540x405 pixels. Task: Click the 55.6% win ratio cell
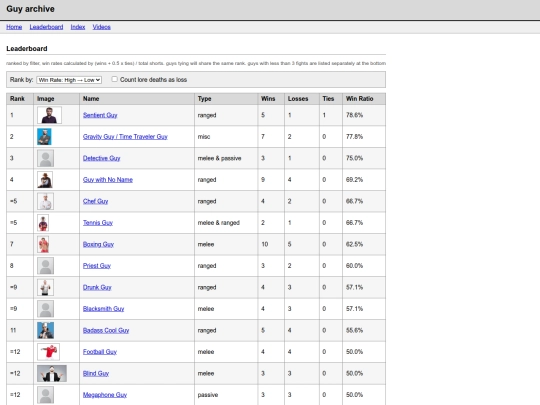364,330
